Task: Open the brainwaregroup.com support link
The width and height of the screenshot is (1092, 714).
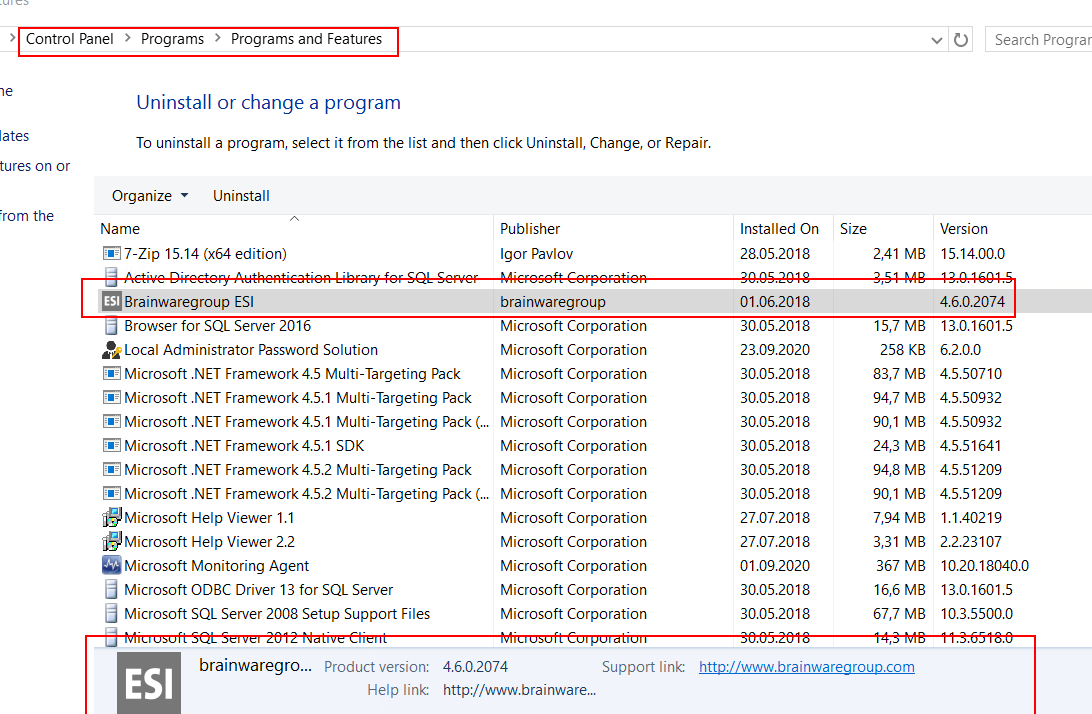Action: tap(806, 667)
